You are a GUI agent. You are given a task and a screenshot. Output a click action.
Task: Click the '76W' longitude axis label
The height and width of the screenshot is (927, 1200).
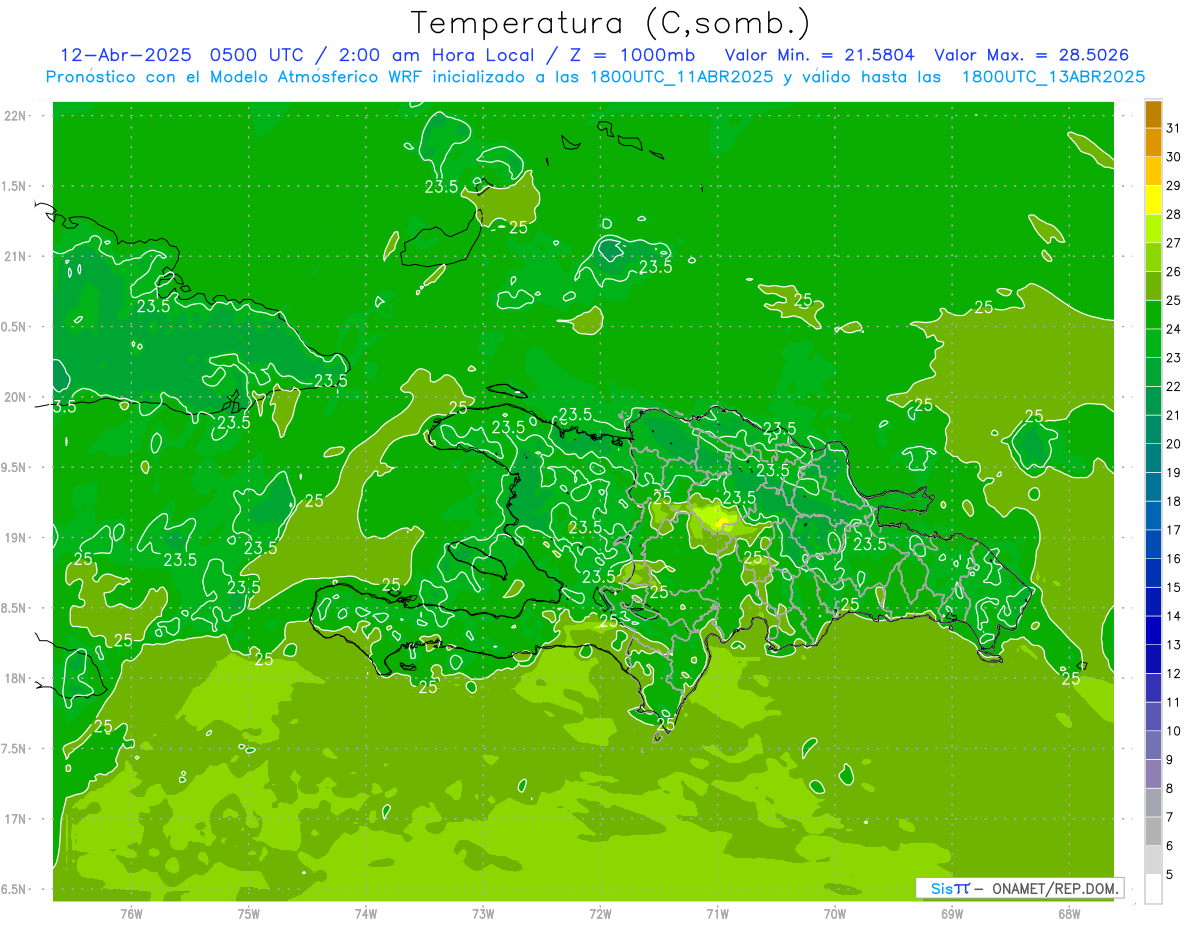tap(131, 913)
